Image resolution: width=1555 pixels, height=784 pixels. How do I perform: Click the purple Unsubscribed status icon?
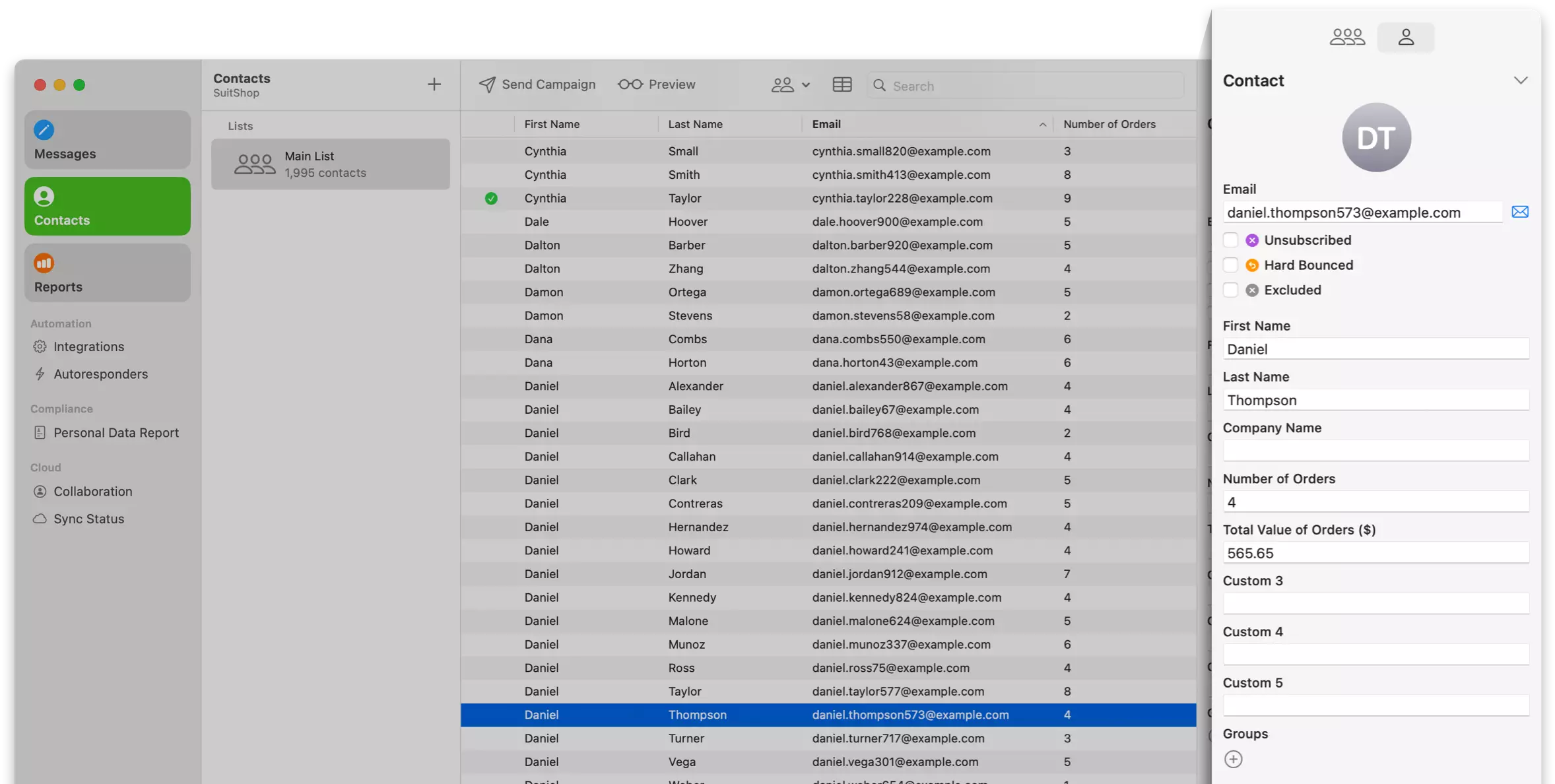(1251, 240)
